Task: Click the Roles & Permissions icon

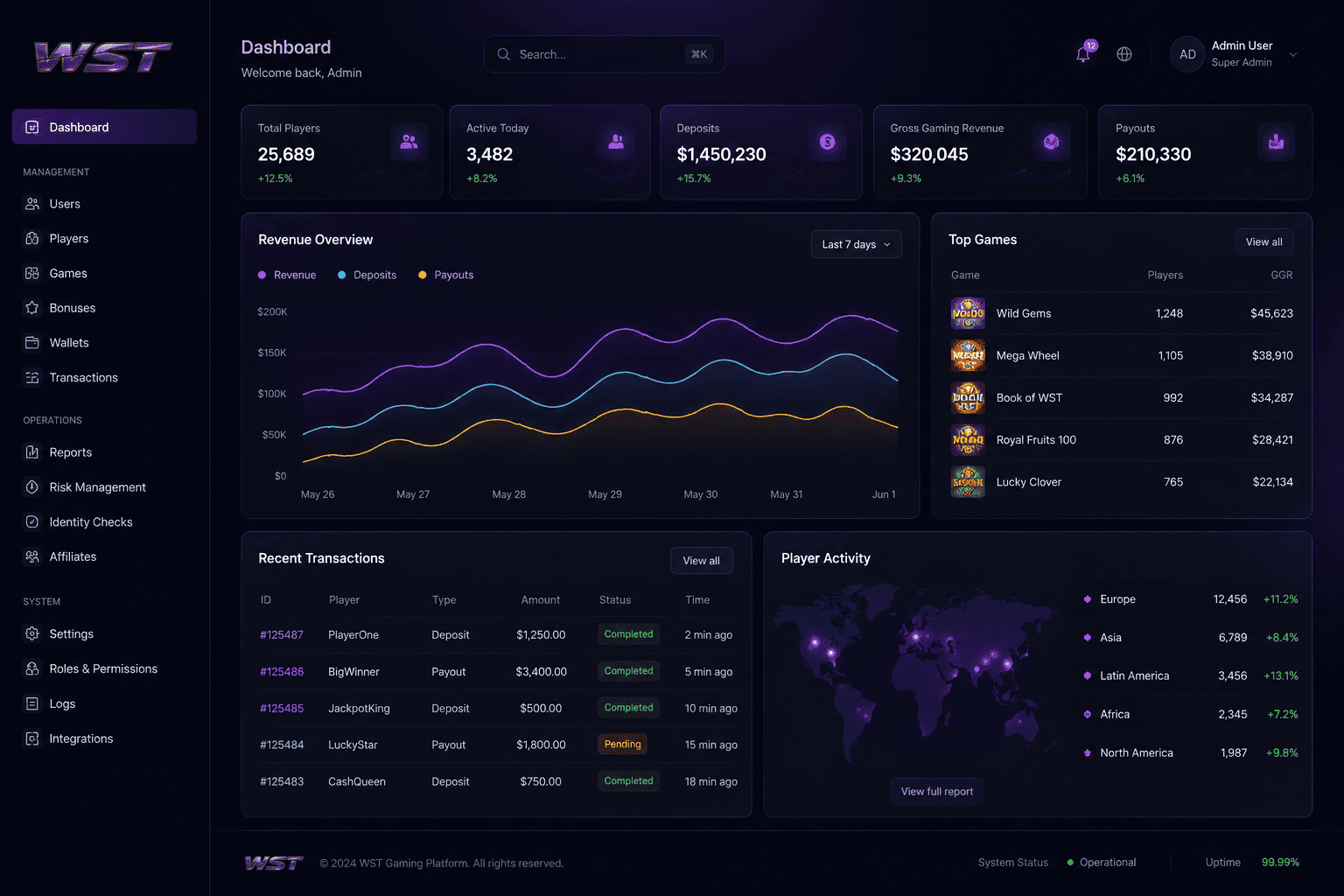Action: [32, 668]
